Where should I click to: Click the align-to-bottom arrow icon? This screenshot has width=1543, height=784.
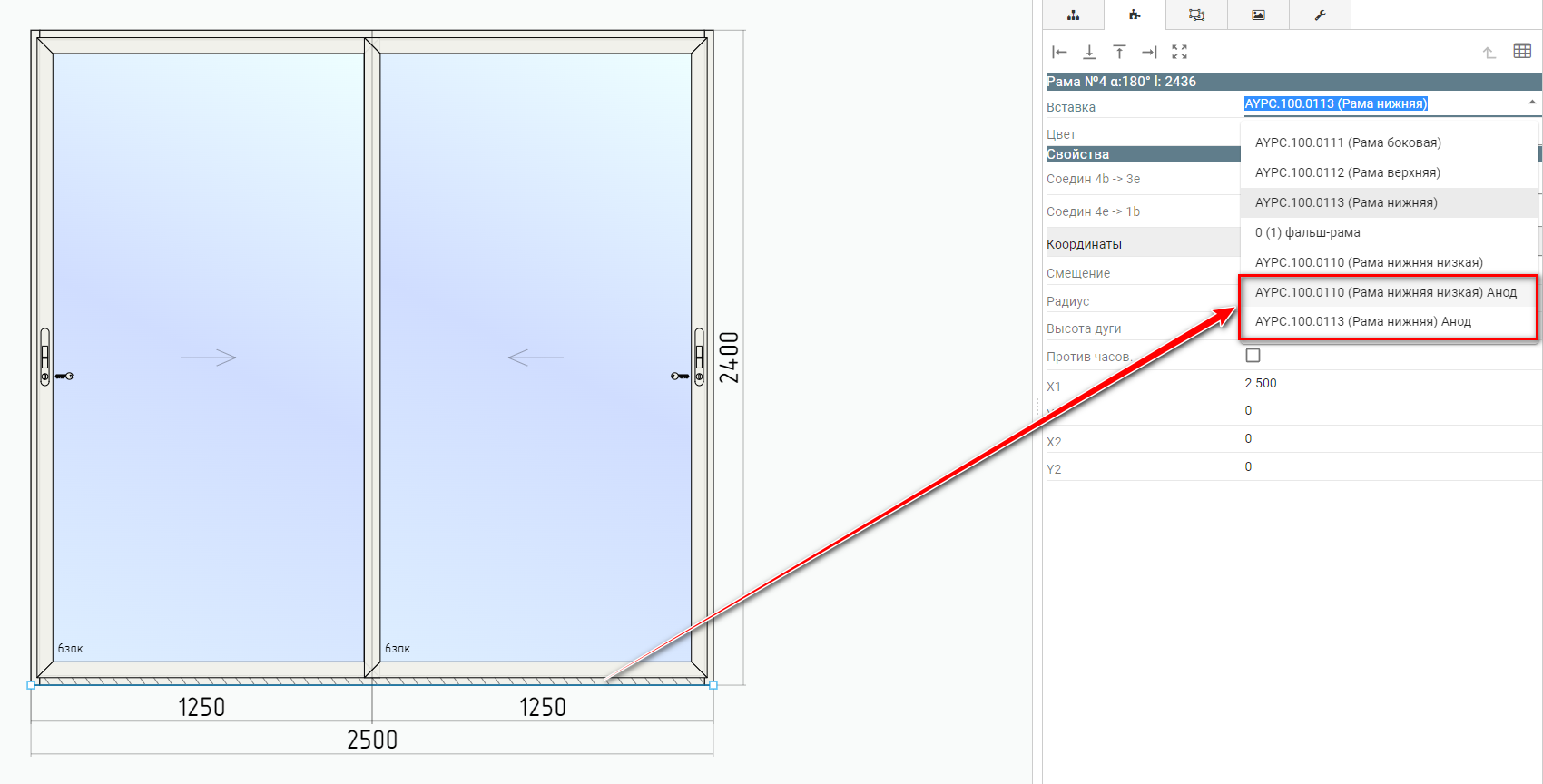tap(1089, 52)
